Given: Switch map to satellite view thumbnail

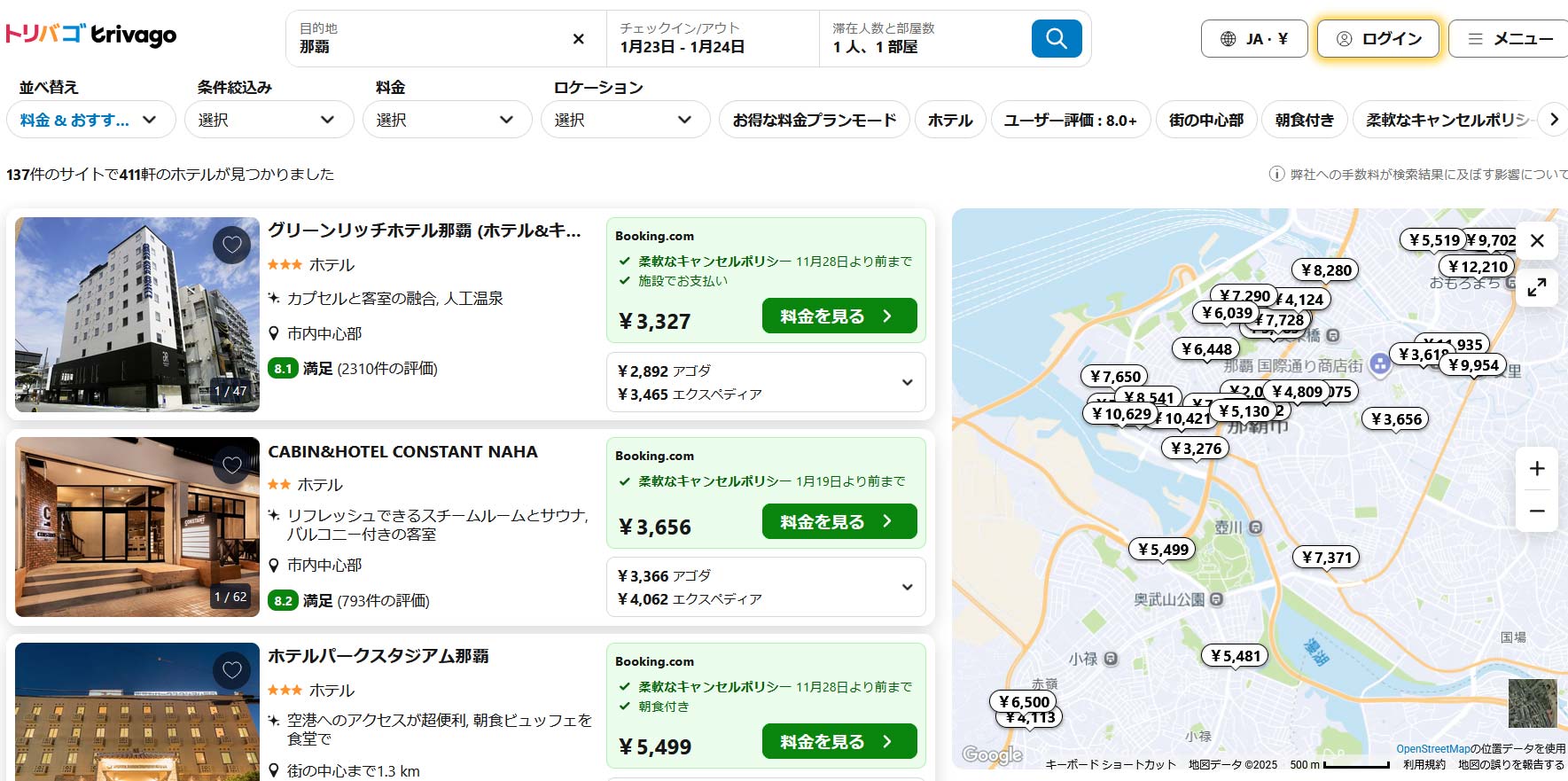Looking at the screenshot, I should pos(1532,703).
